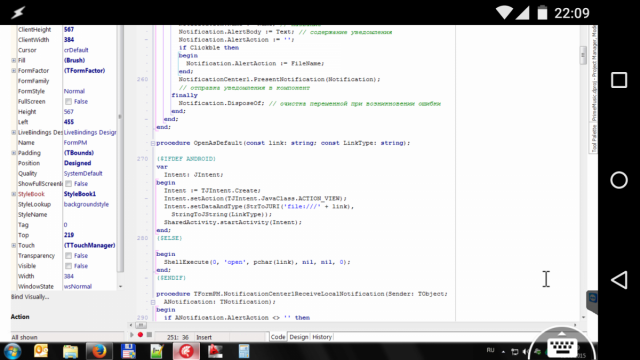Select the StyleLookup value backgroundstyle
Image resolution: width=640 pixels, height=360 pixels.
click(x=86, y=204)
